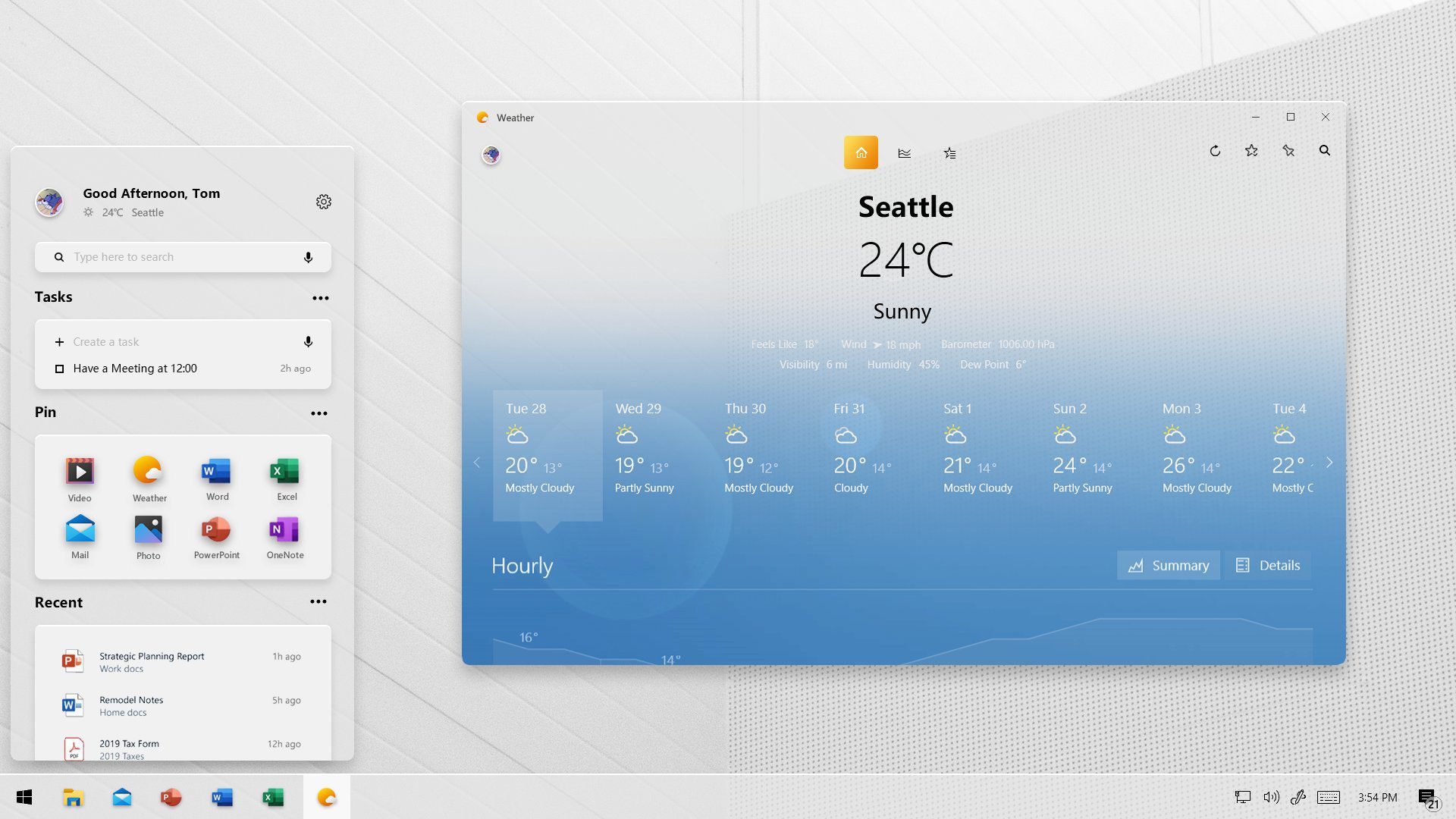The height and width of the screenshot is (819, 1456).
Task: Switch hourly view to Summary
Action: tap(1168, 565)
